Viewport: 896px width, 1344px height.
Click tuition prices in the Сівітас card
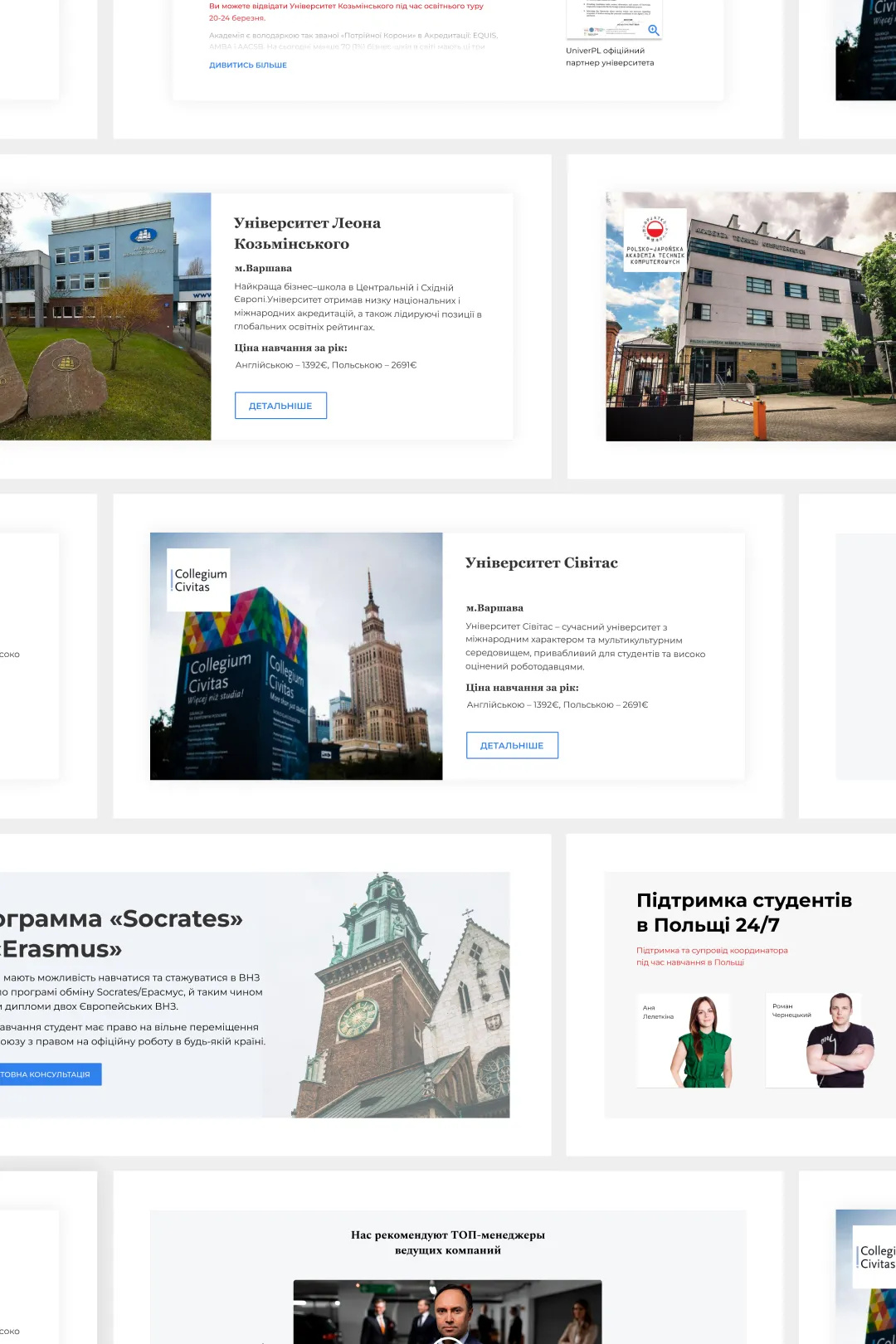557,704
